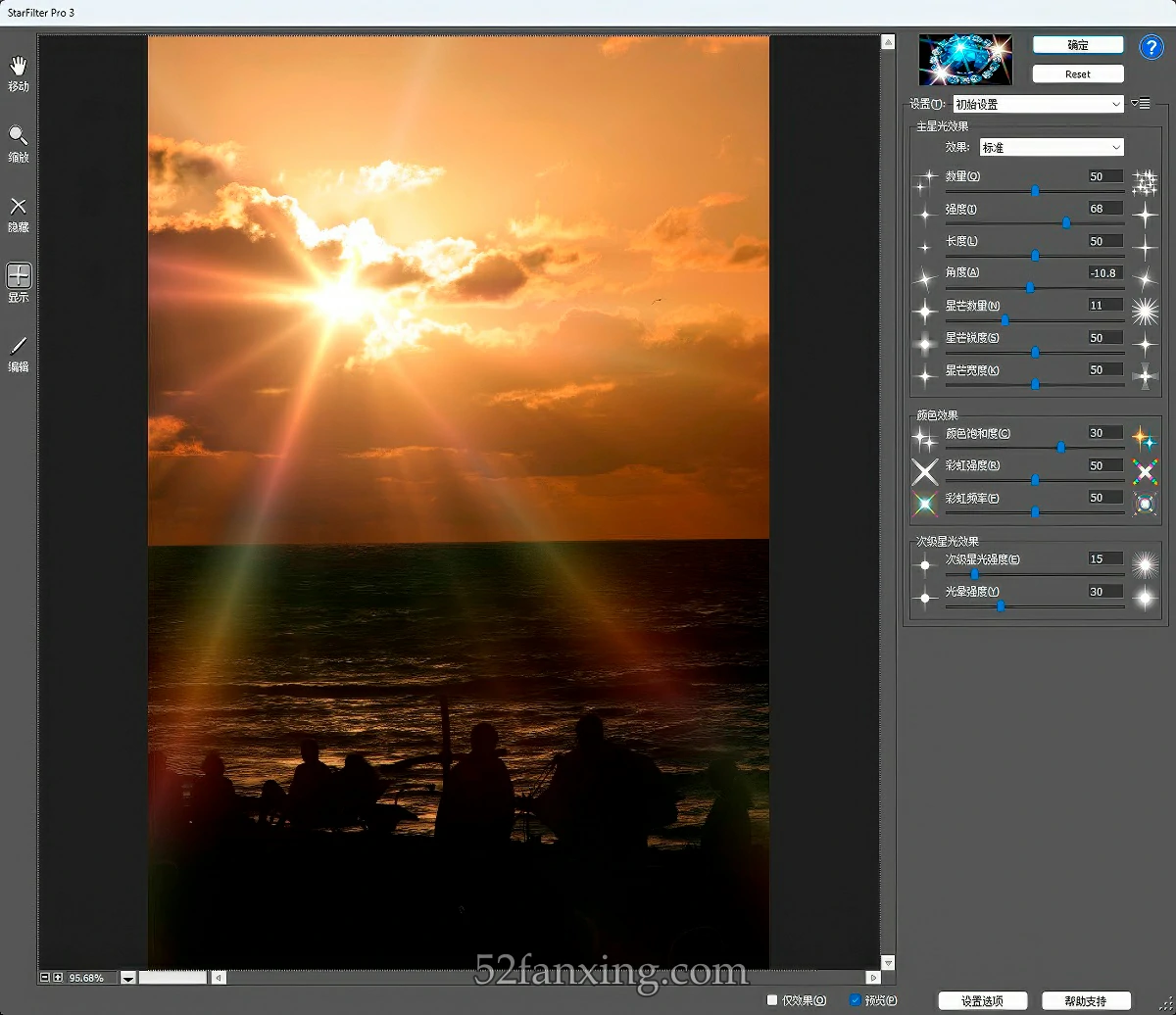Click the 数量 slider handle

pyautogui.click(x=1035, y=191)
